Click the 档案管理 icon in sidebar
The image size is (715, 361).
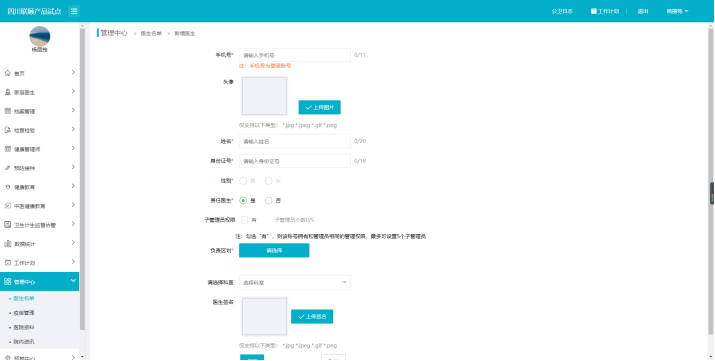pyautogui.click(x=7, y=111)
